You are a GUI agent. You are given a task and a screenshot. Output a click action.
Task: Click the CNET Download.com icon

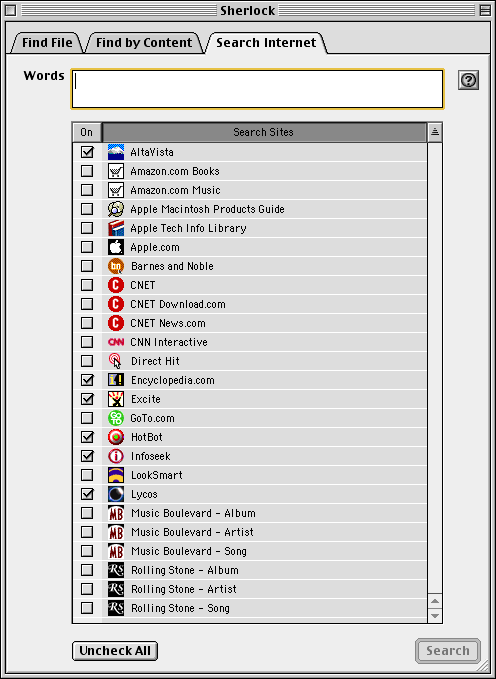(x=116, y=304)
